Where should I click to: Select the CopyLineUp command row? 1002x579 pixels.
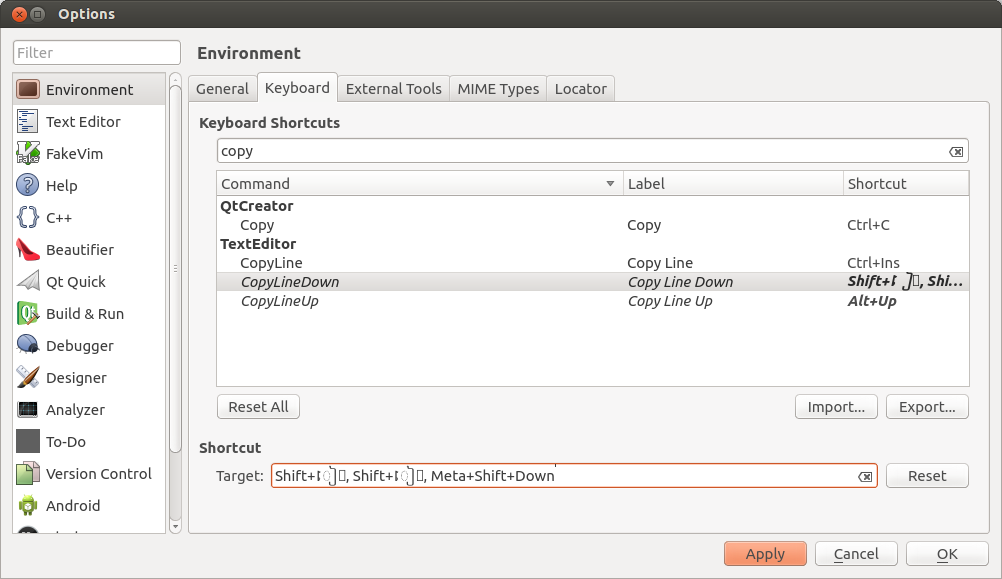click(279, 301)
